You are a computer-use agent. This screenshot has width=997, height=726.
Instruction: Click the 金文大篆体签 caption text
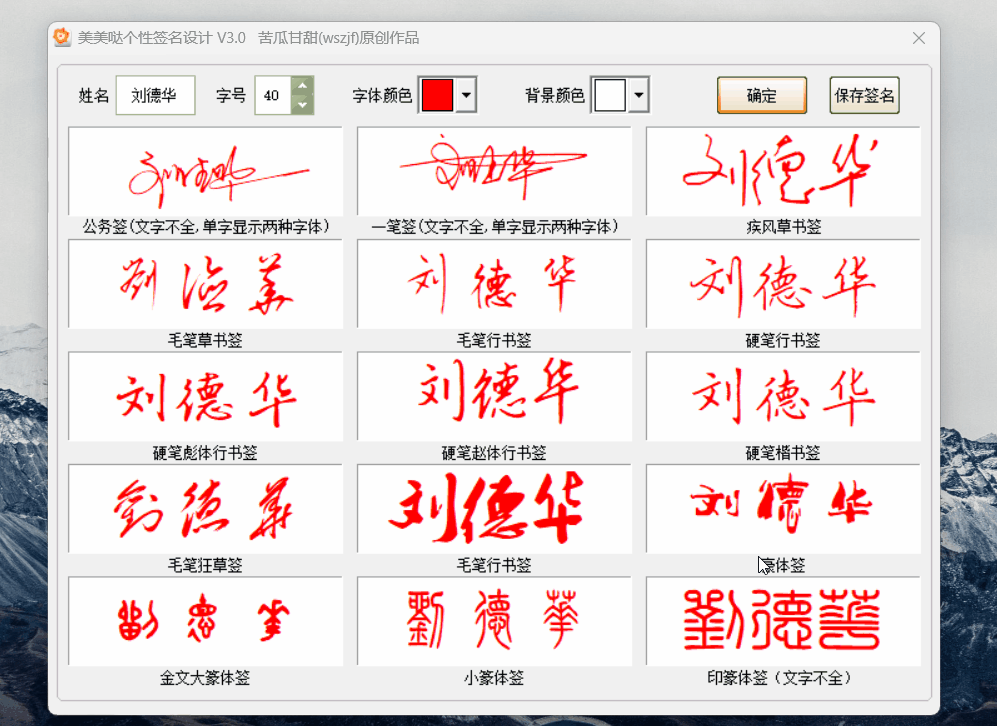click(205, 678)
